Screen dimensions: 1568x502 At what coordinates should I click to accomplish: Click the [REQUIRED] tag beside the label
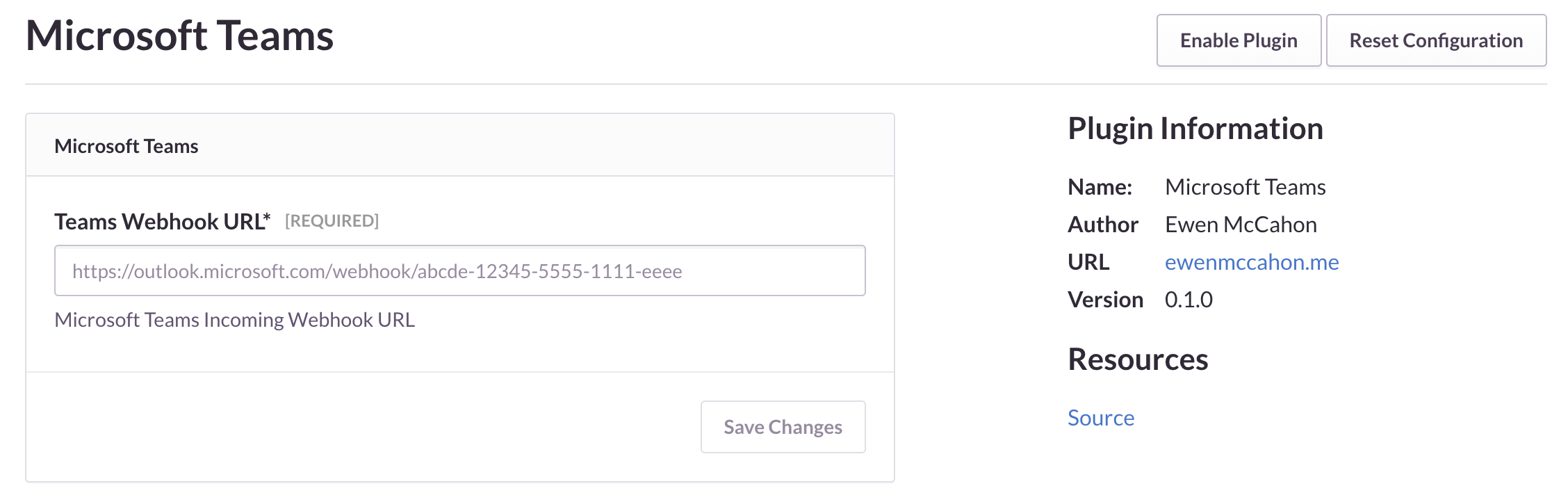coord(332,221)
